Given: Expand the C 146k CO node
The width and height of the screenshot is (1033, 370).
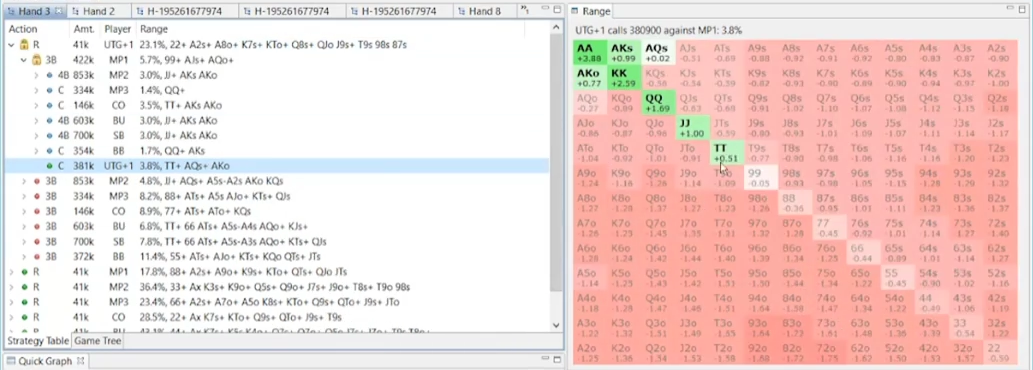Looking at the screenshot, I should tap(37, 105).
